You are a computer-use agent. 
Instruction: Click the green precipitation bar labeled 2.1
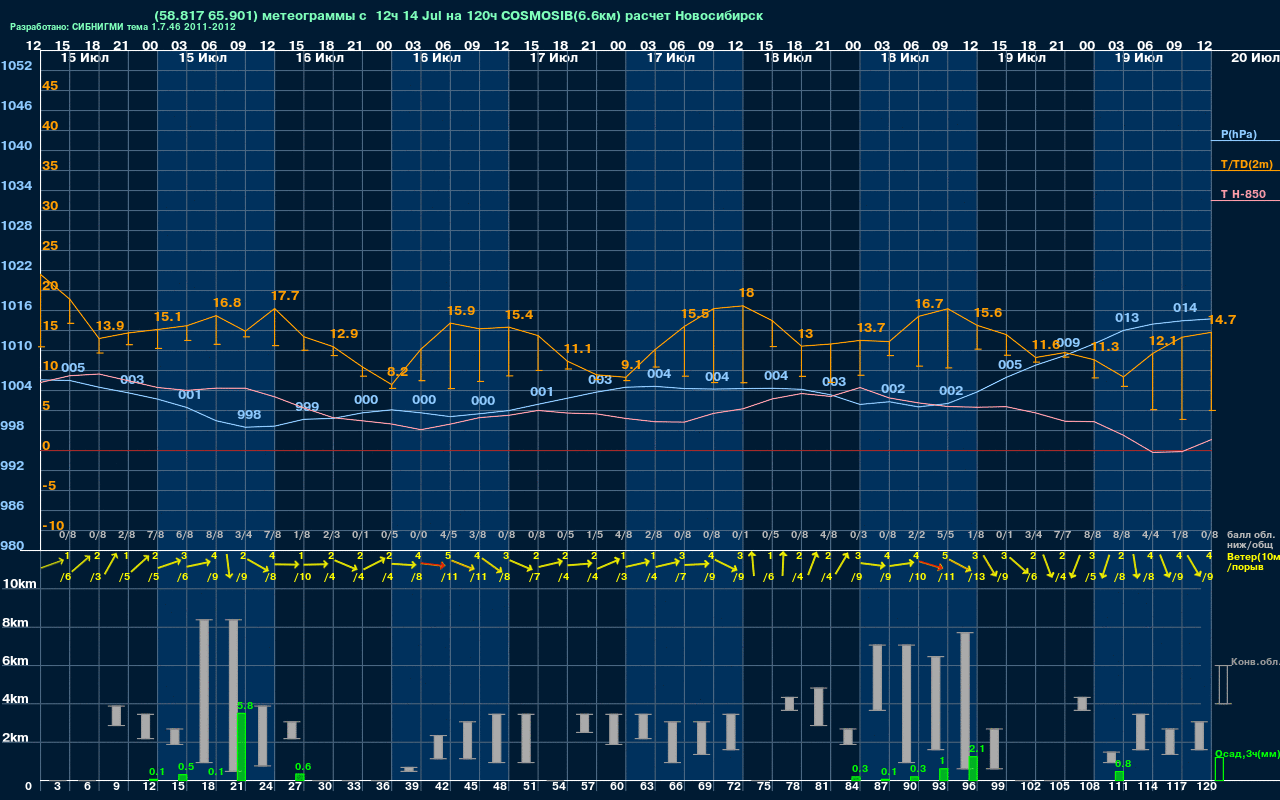(x=973, y=769)
